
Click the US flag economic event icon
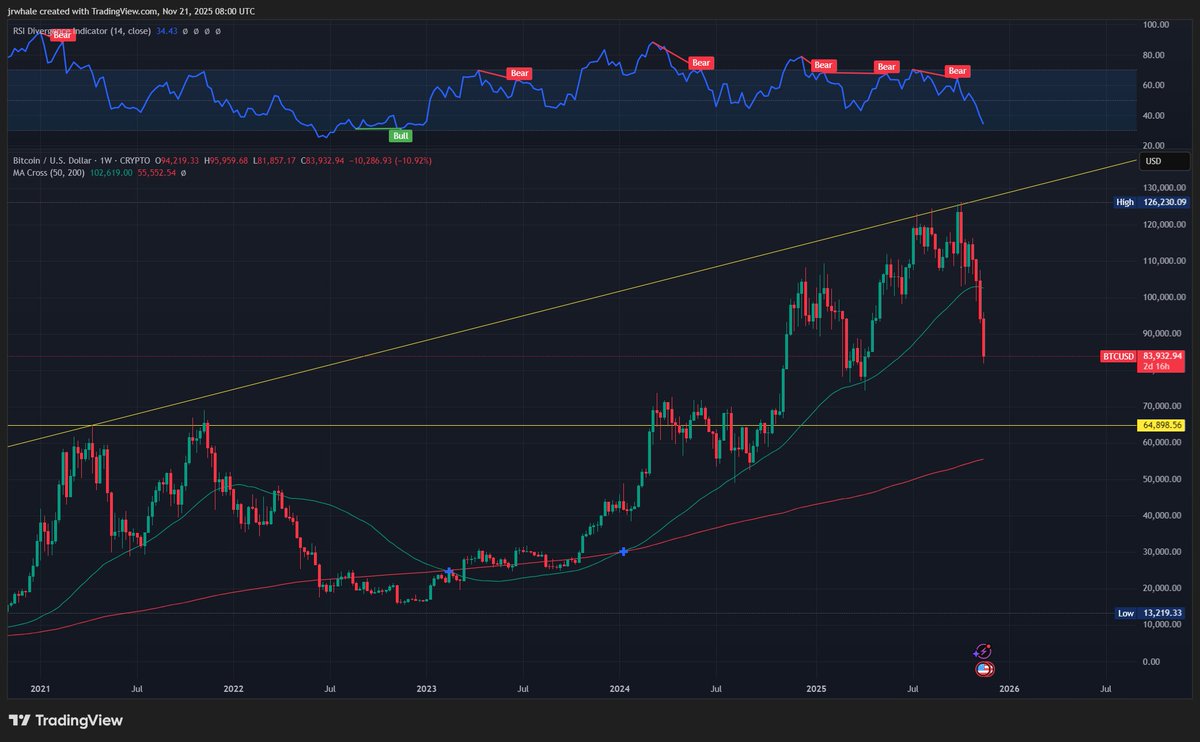tap(984, 669)
